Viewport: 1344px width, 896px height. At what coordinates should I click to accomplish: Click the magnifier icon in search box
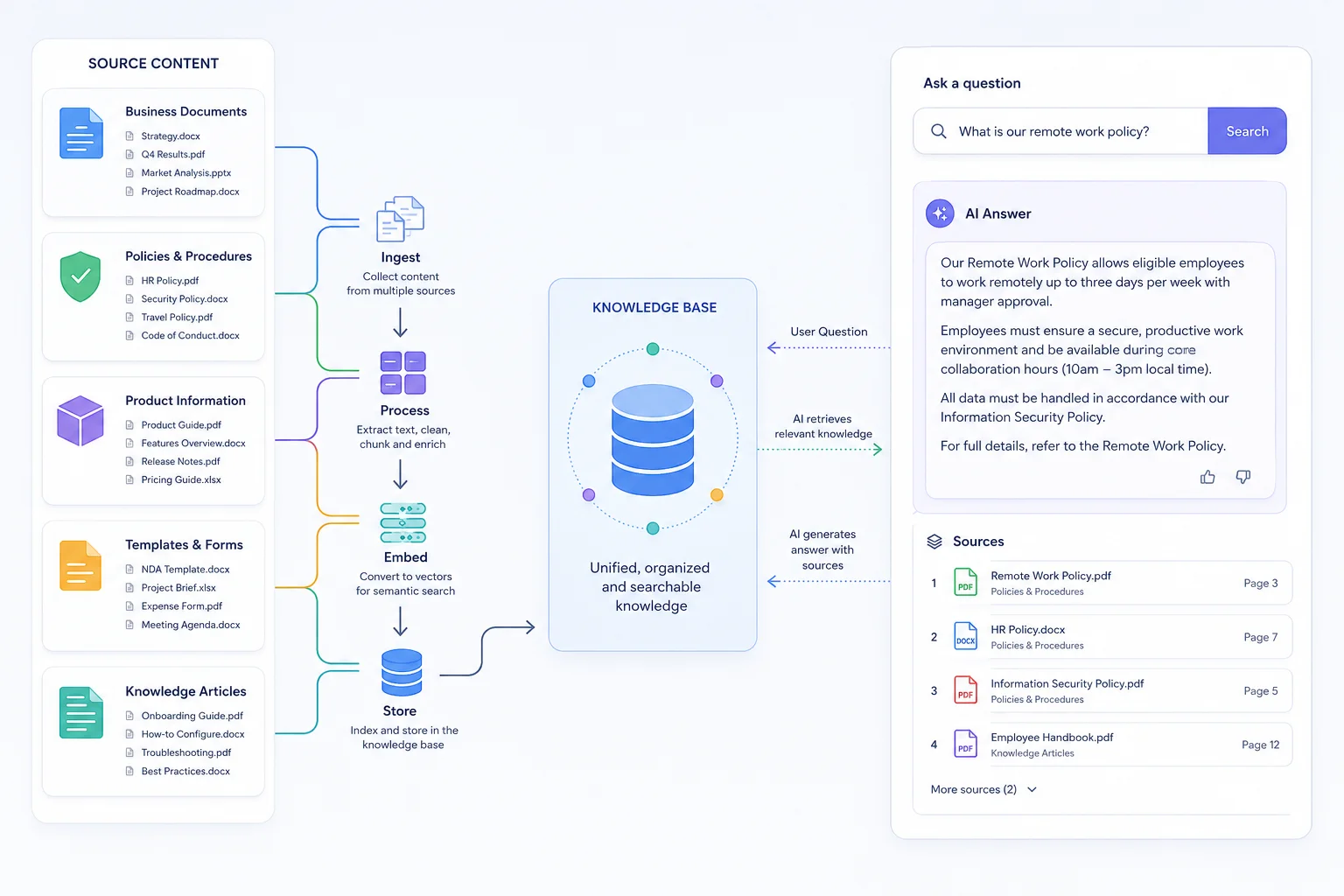(x=939, y=131)
